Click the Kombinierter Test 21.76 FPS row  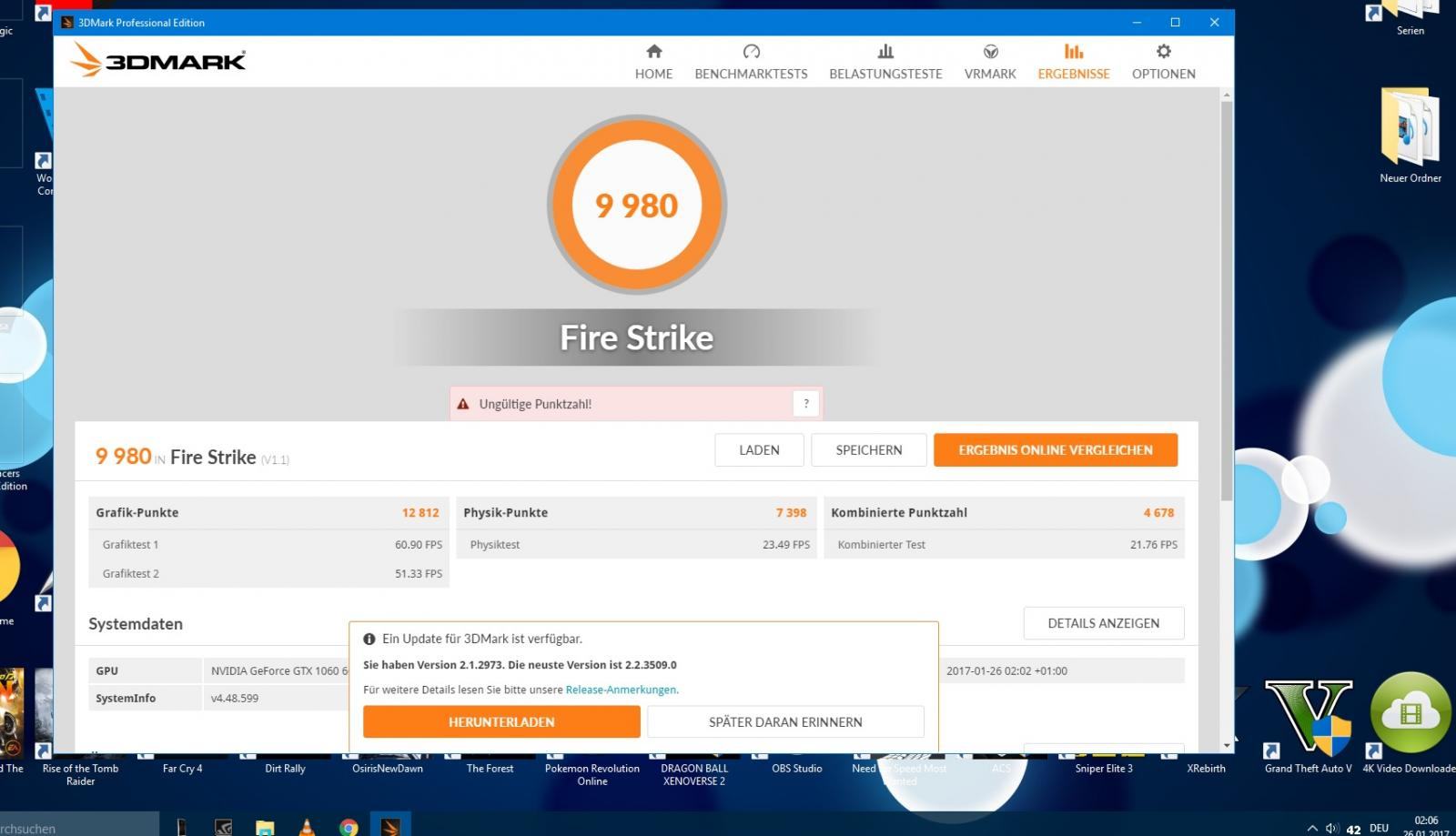(1004, 544)
